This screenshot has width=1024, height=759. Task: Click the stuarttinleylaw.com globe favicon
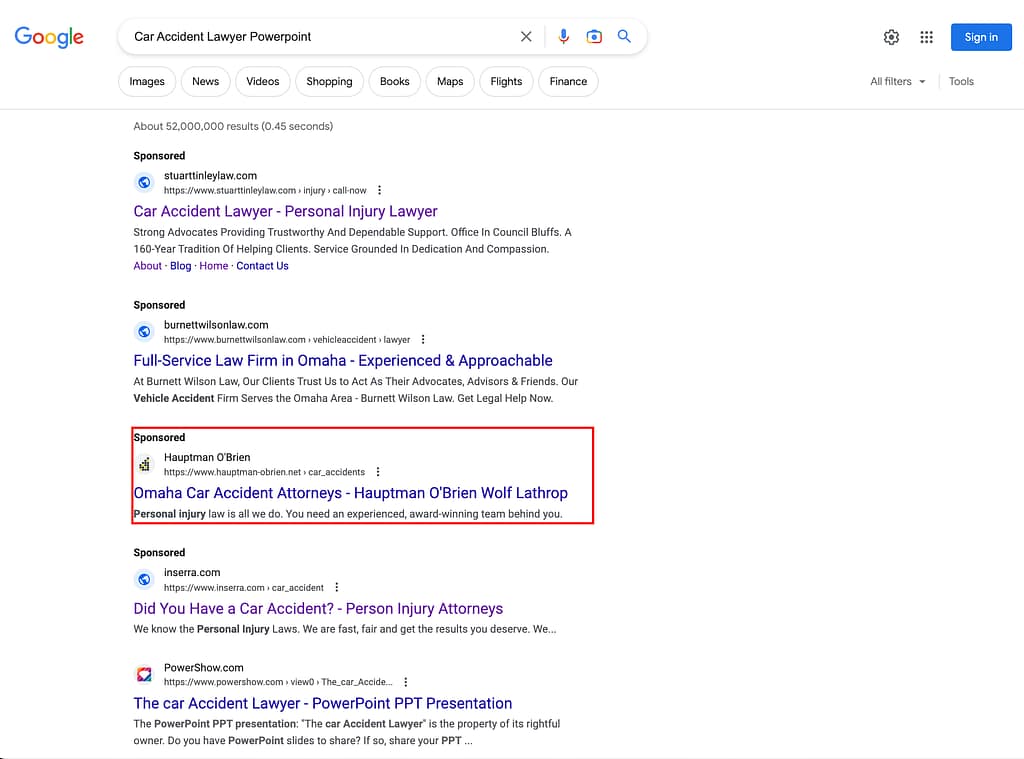pos(144,182)
